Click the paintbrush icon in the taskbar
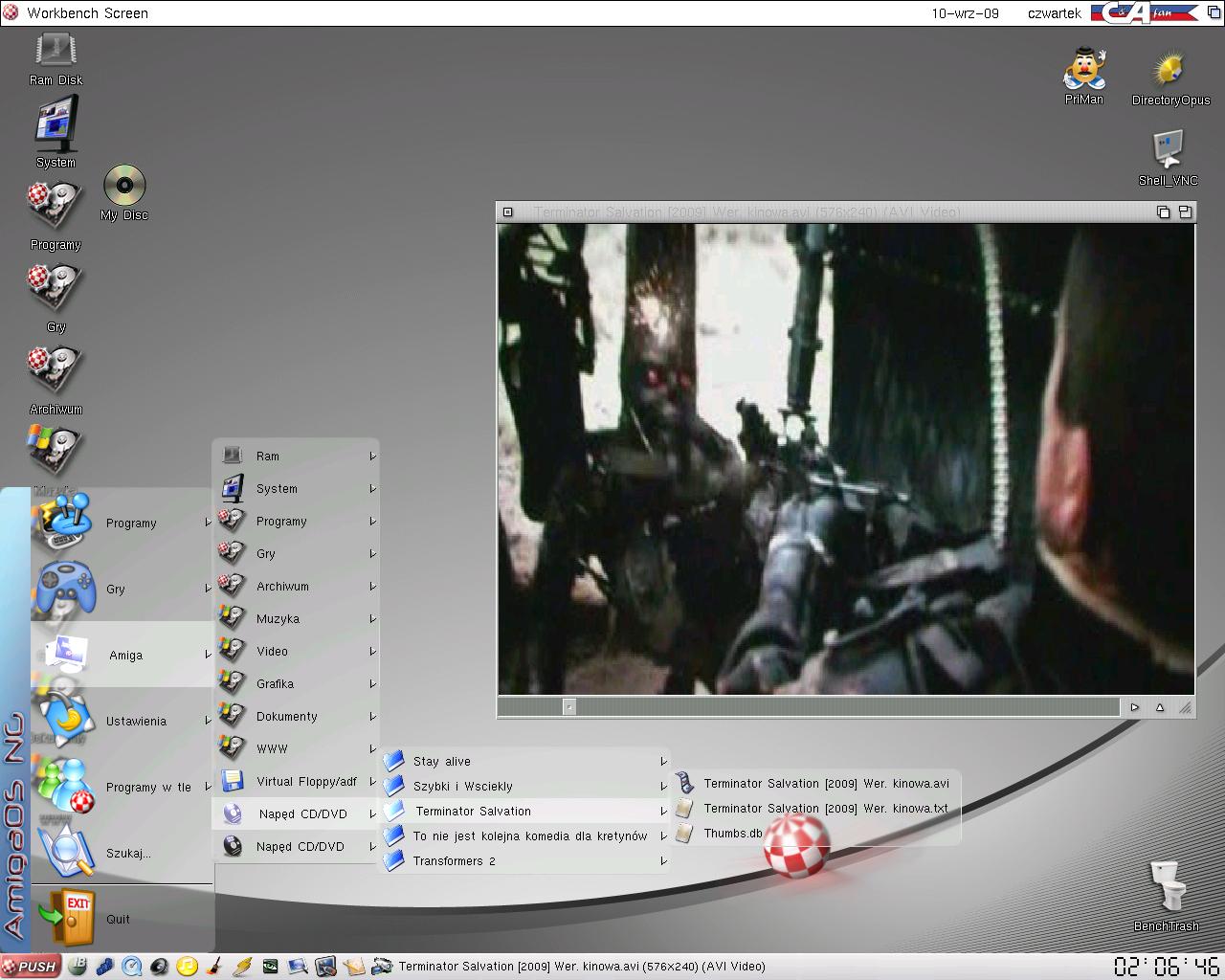The width and height of the screenshot is (1225, 980). coord(216,967)
